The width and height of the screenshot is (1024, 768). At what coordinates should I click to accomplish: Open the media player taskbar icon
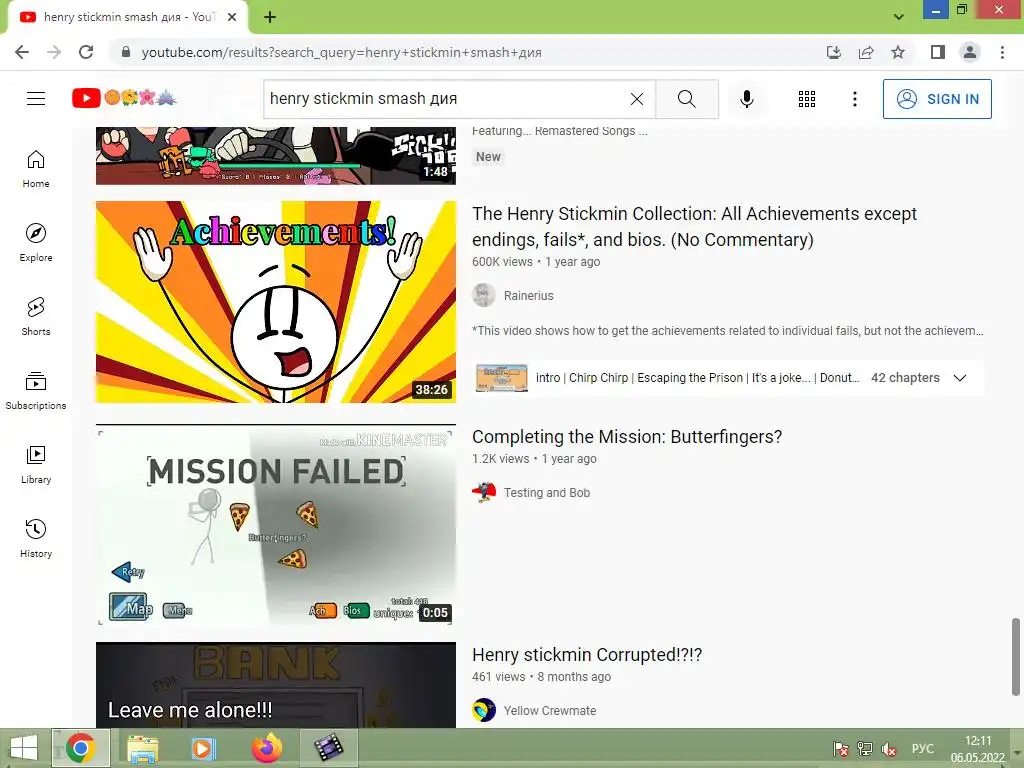pyautogui.click(x=203, y=748)
